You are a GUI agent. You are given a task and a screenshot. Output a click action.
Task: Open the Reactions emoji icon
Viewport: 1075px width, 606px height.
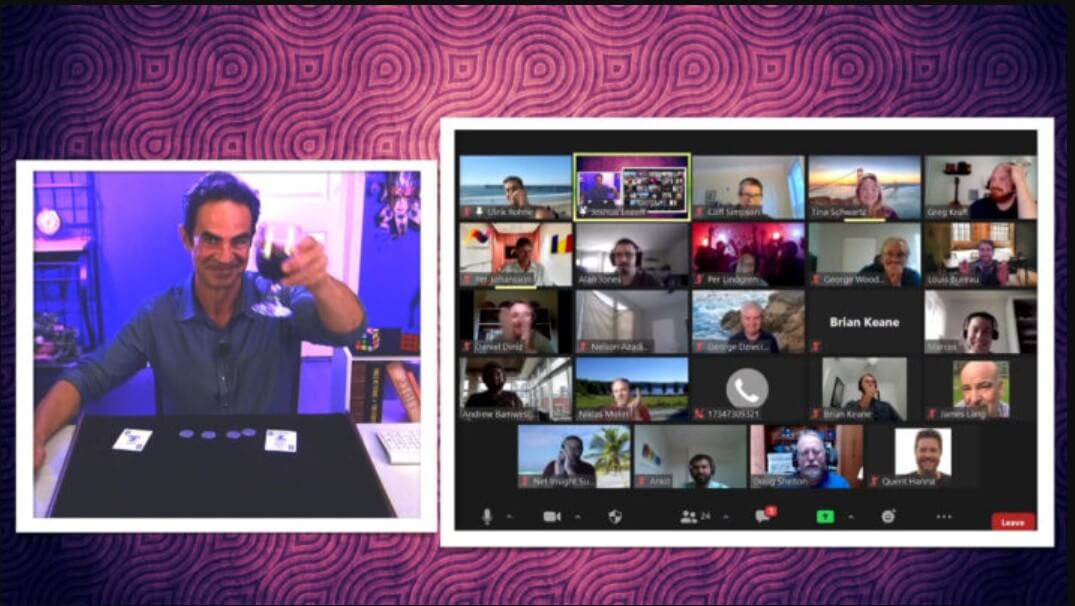click(x=888, y=516)
